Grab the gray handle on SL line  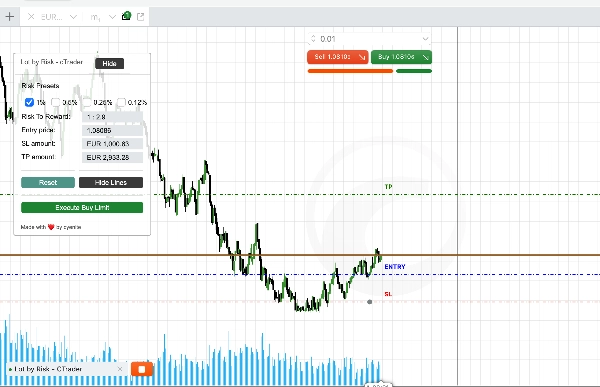point(370,302)
